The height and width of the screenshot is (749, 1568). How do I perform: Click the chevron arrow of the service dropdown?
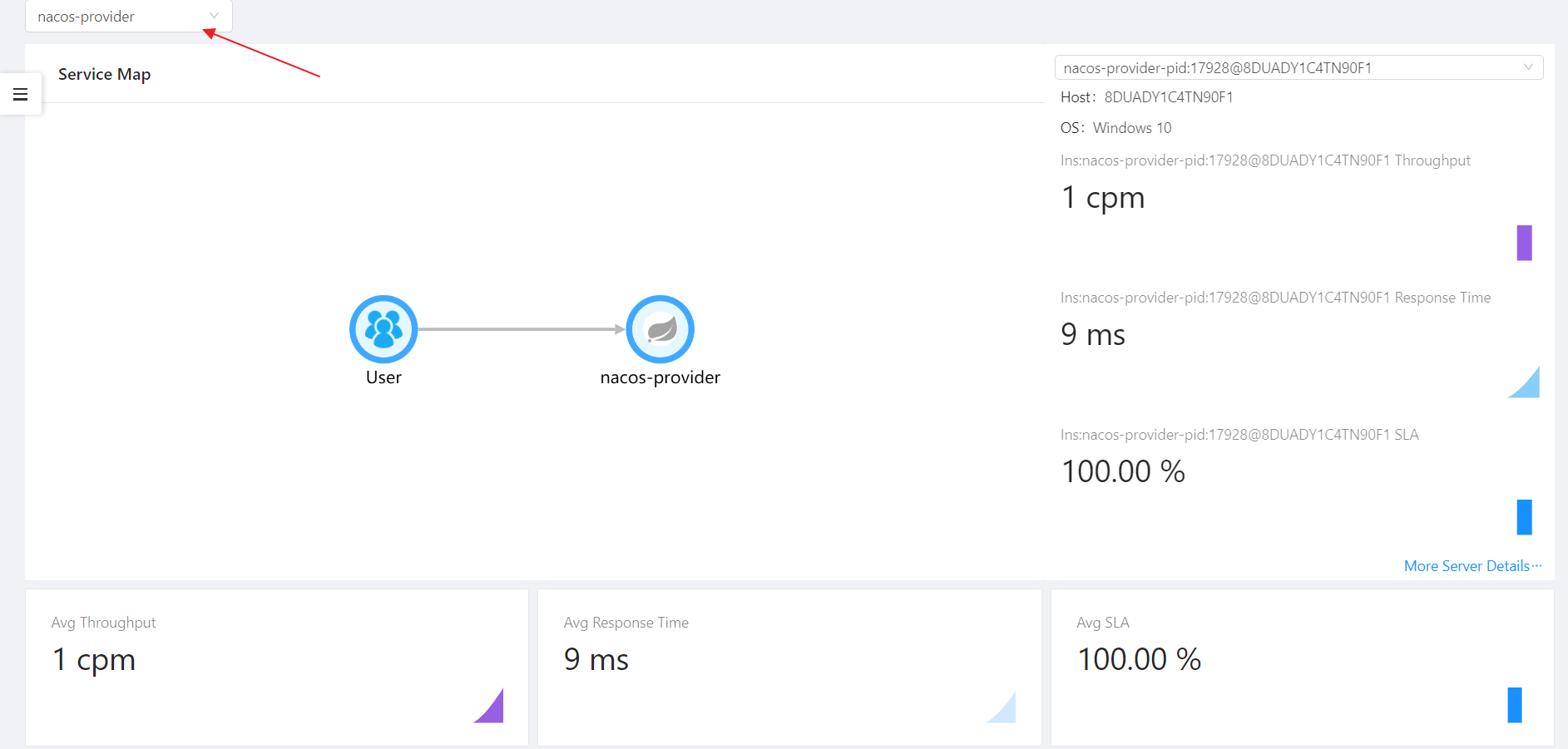click(214, 16)
